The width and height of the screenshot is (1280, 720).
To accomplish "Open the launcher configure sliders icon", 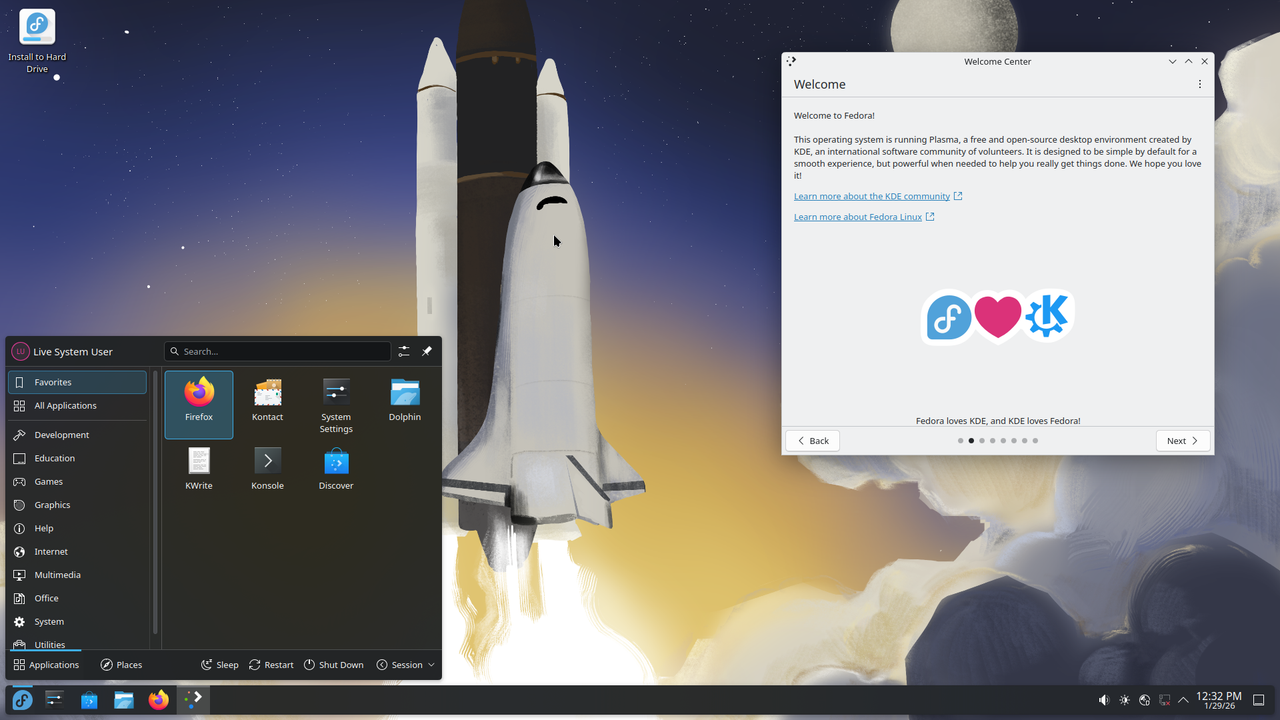I will [x=404, y=351].
